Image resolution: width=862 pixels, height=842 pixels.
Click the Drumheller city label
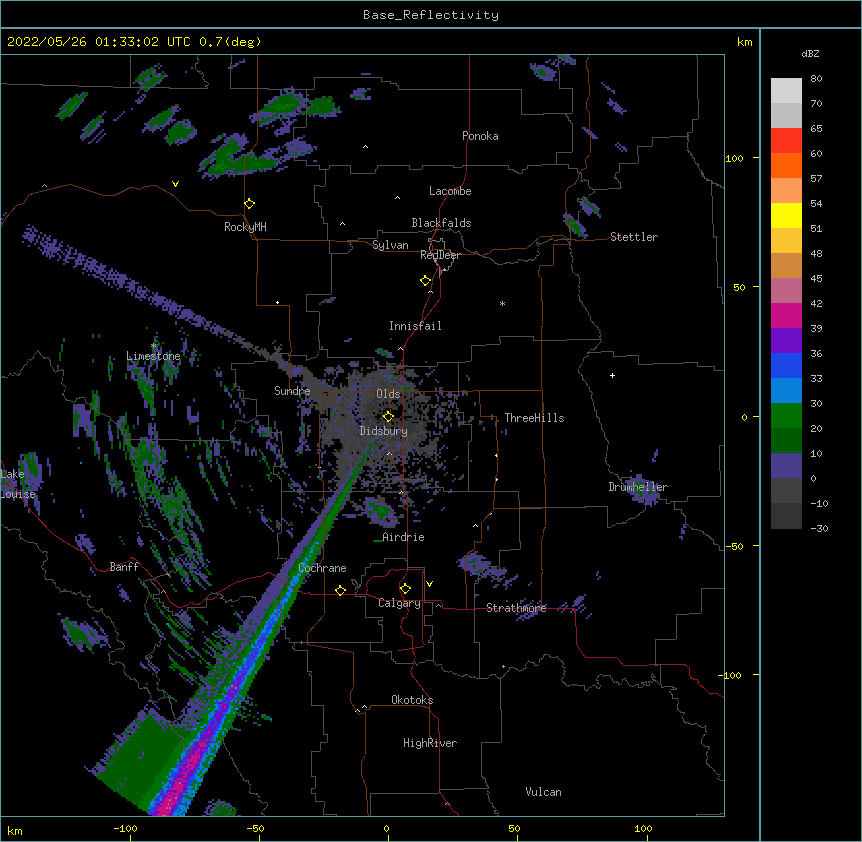coord(638,487)
